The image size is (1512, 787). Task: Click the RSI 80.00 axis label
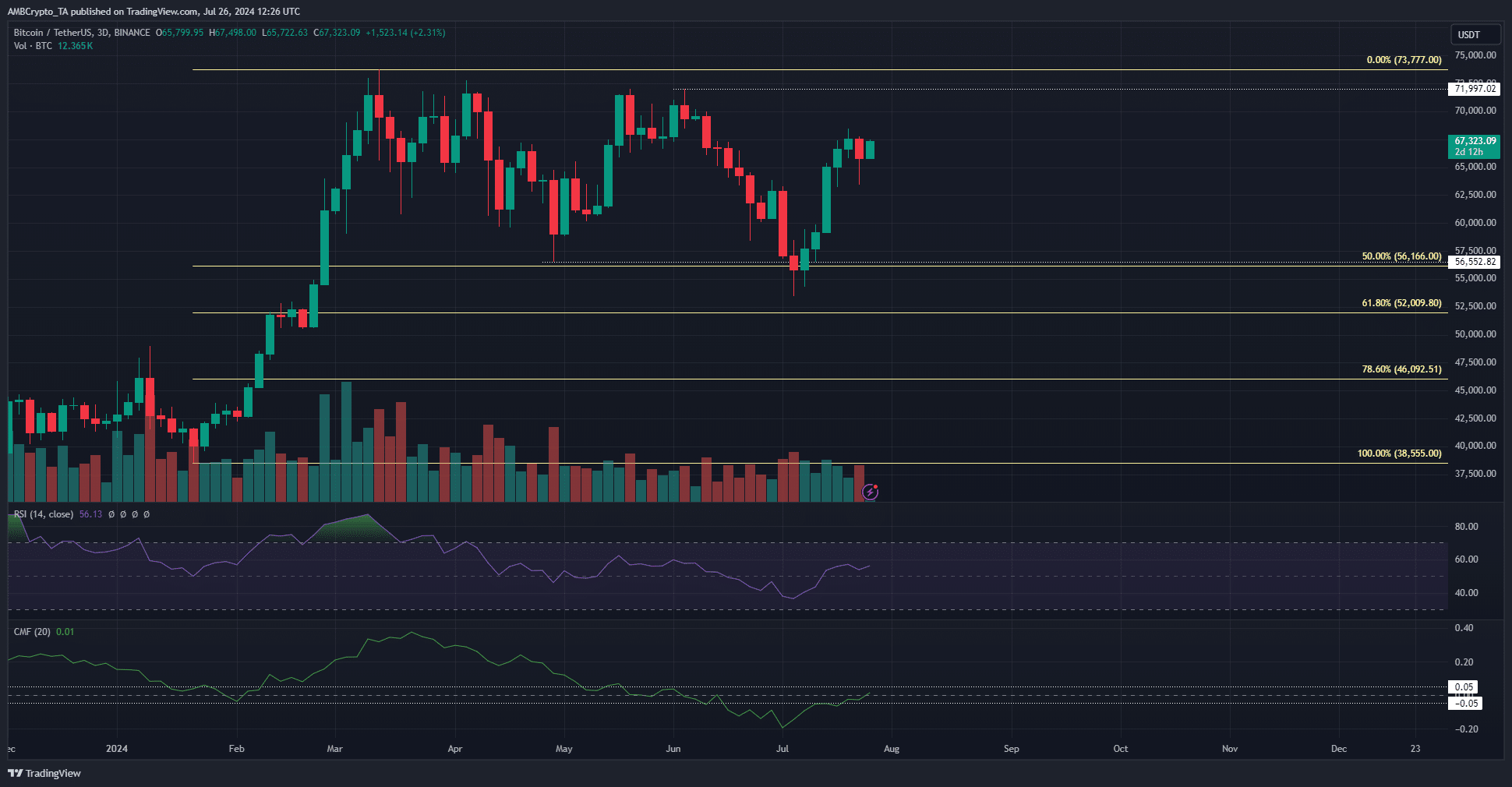pyautogui.click(x=1466, y=527)
